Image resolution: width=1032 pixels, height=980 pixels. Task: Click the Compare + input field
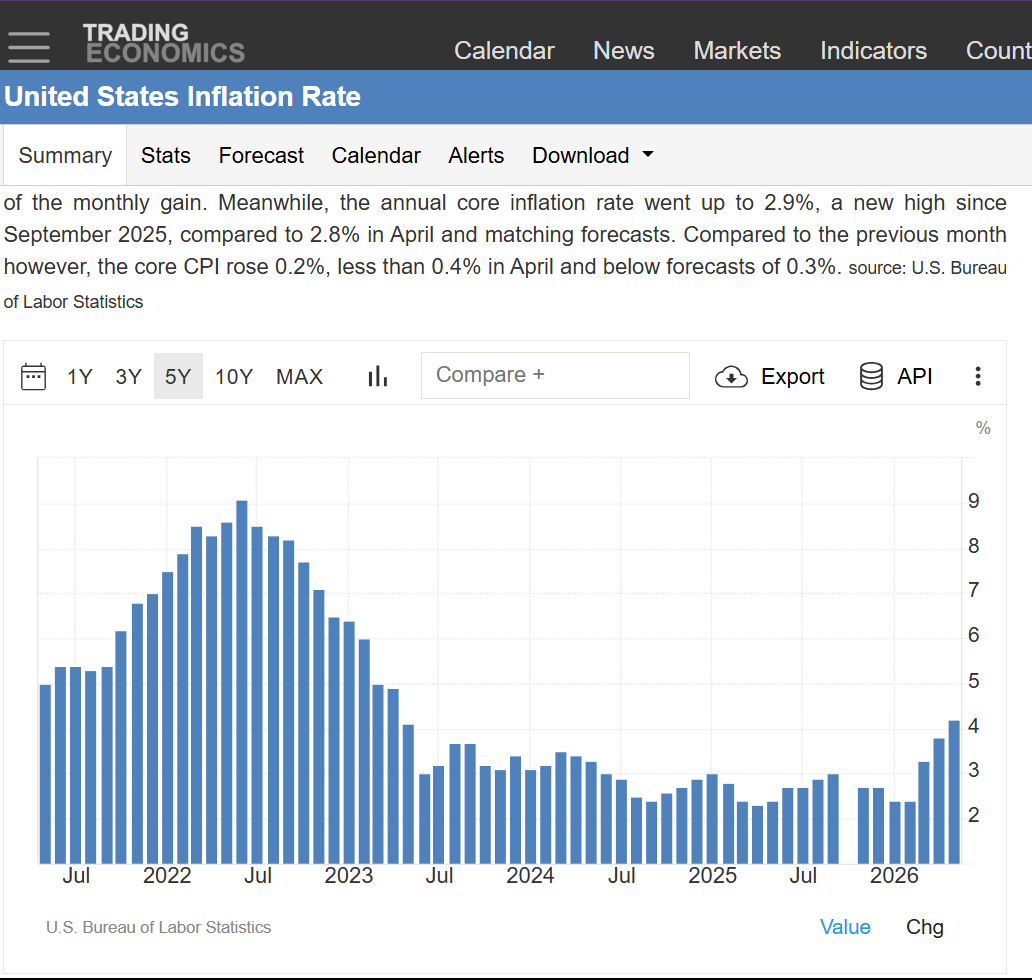point(555,375)
